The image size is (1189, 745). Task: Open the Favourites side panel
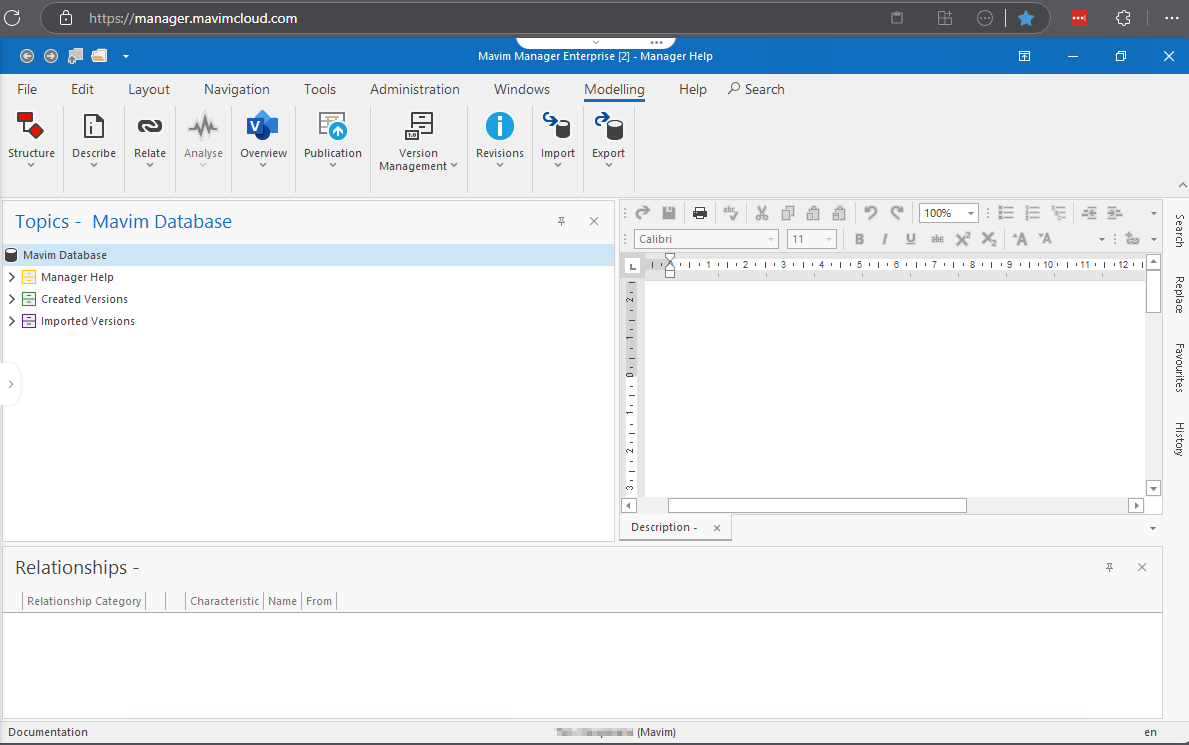[1179, 367]
